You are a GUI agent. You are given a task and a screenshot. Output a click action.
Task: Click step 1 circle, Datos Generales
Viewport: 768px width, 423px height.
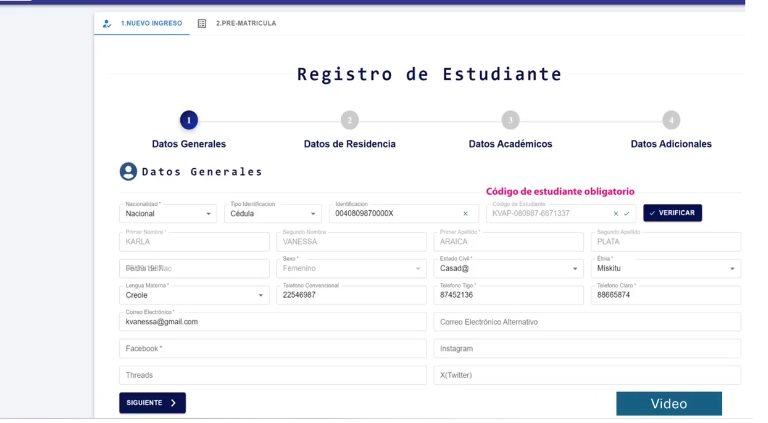coord(189,120)
